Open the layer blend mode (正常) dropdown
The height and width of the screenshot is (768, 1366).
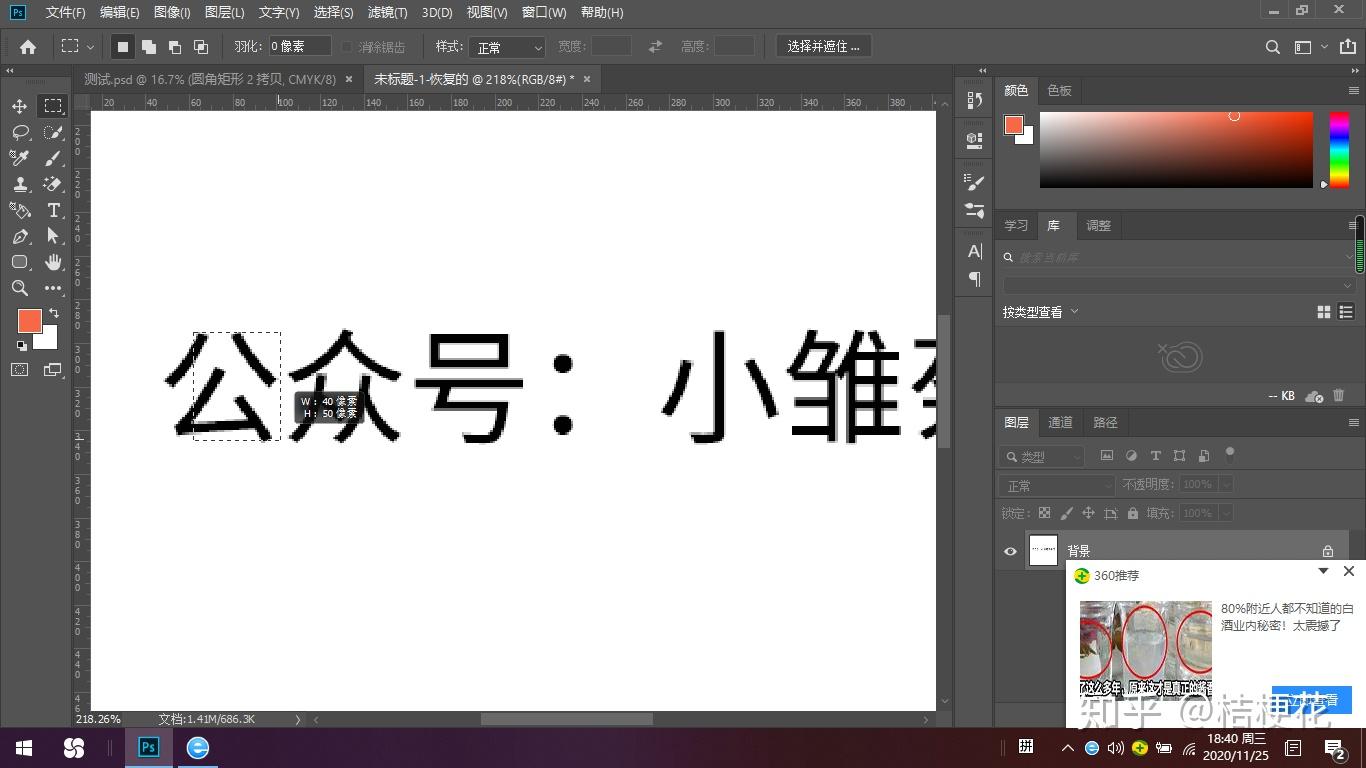(x=1056, y=485)
